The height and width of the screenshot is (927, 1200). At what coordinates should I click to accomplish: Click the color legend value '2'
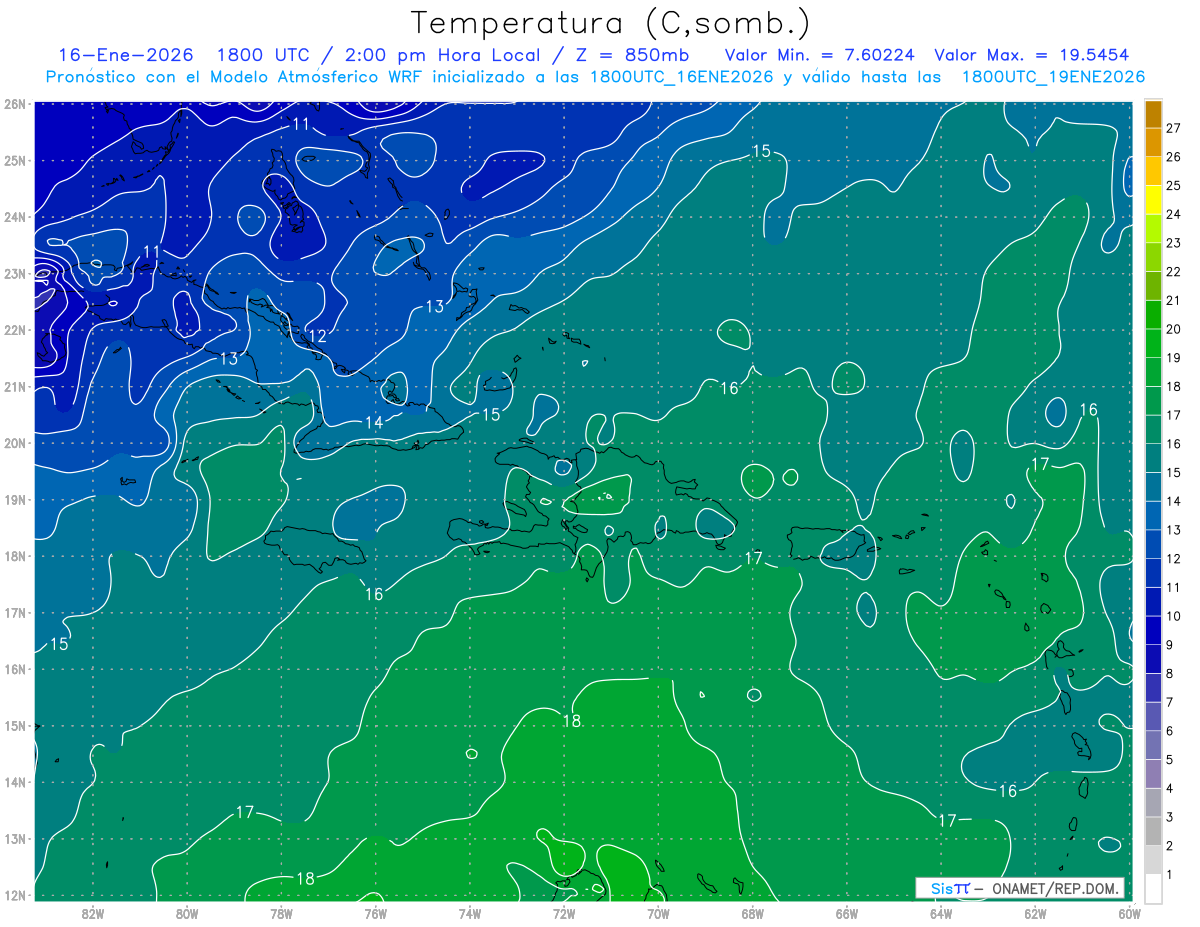[x=1171, y=845]
